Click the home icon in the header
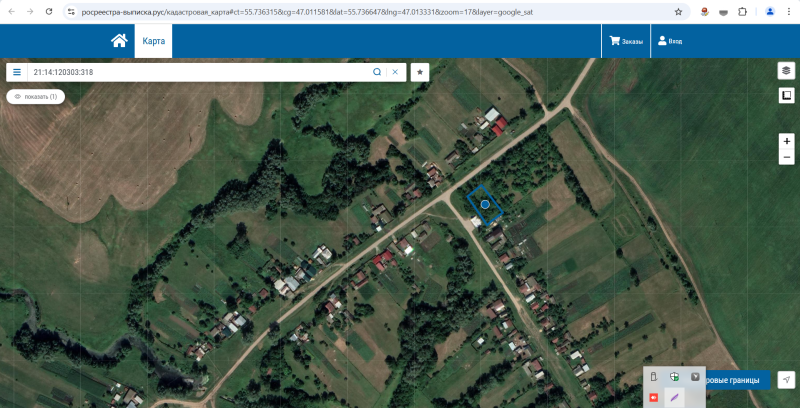800x408 pixels. click(119, 41)
